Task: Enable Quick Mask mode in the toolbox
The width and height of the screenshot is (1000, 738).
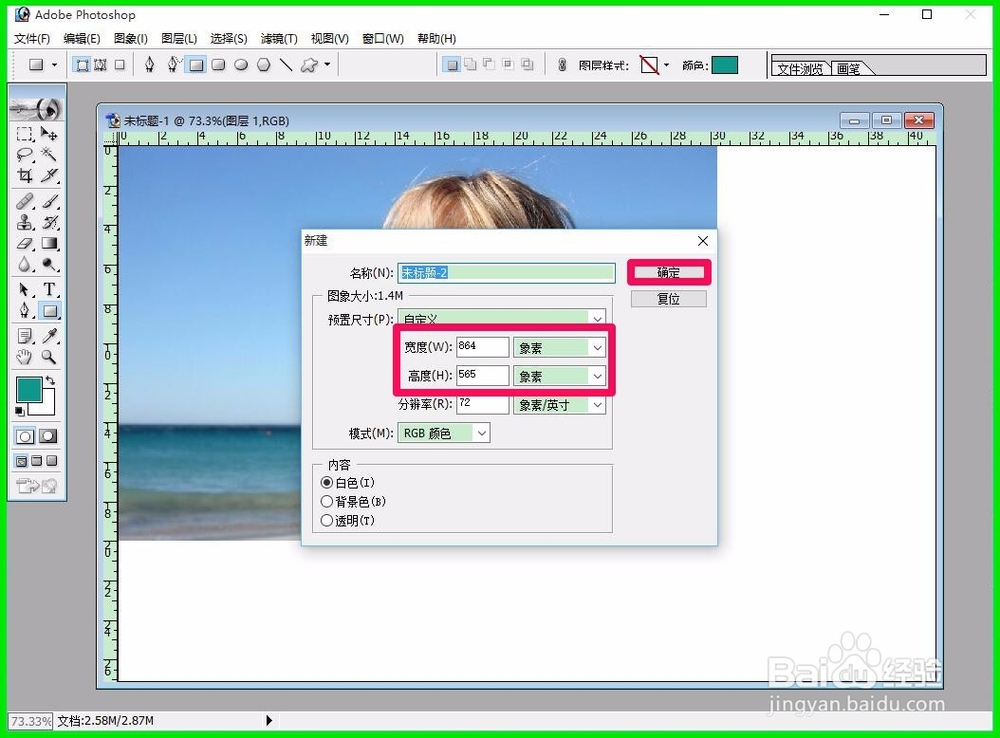Action: click(48, 436)
